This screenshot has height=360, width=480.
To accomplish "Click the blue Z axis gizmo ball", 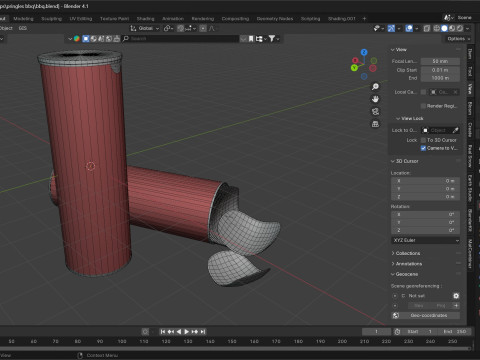I will 364,52.
